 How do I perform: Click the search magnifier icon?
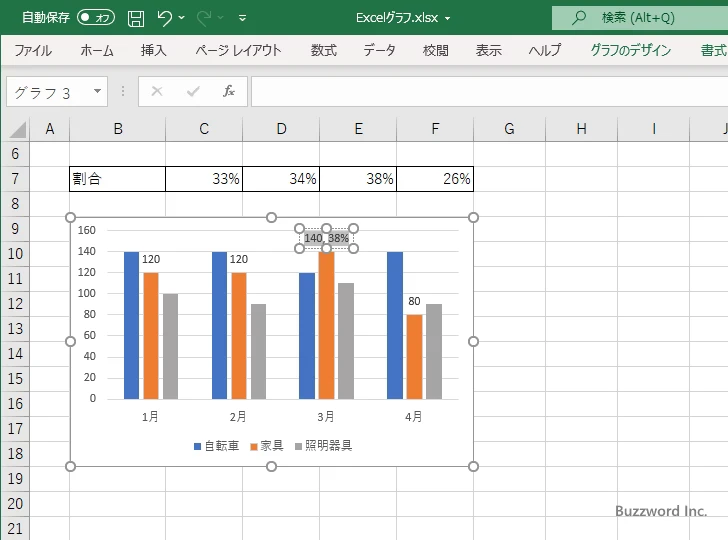[578, 18]
